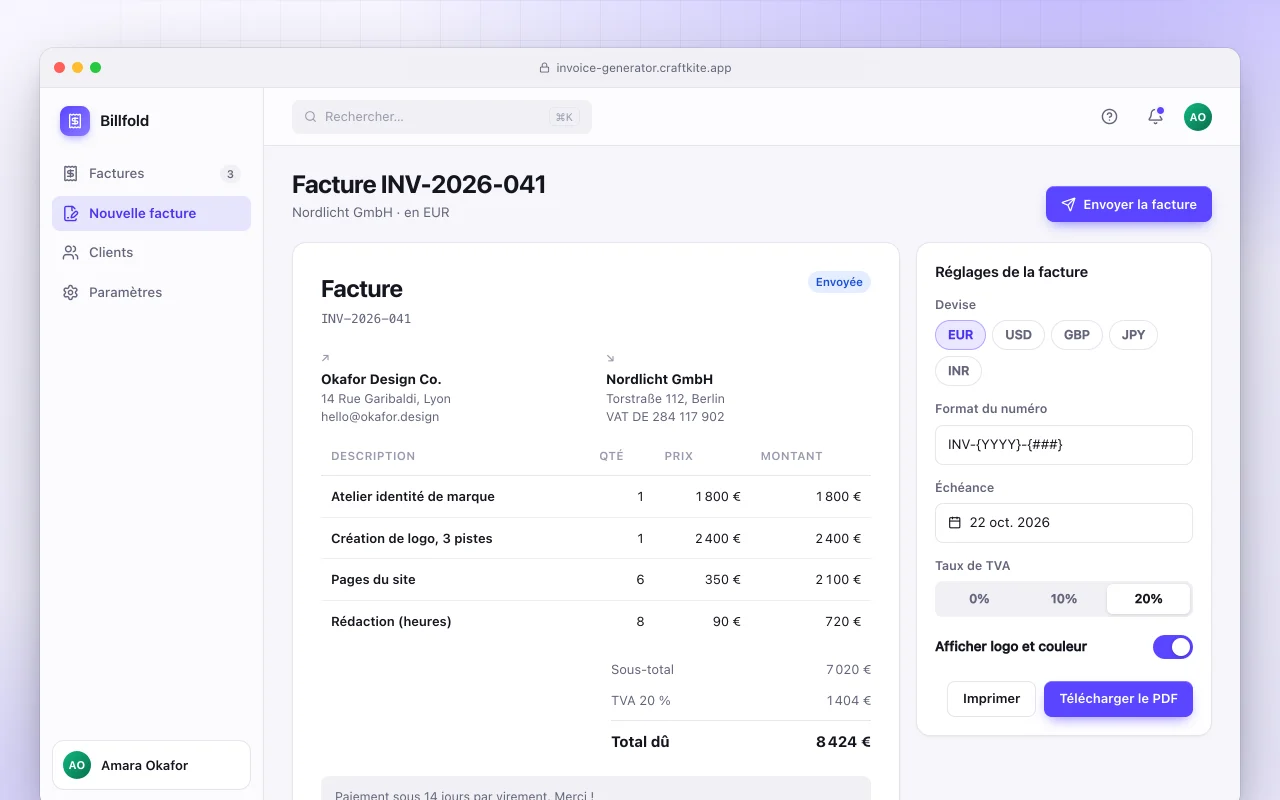Select the JPY currency option
Screen dimensions: 1280x800
point(1133,335)
